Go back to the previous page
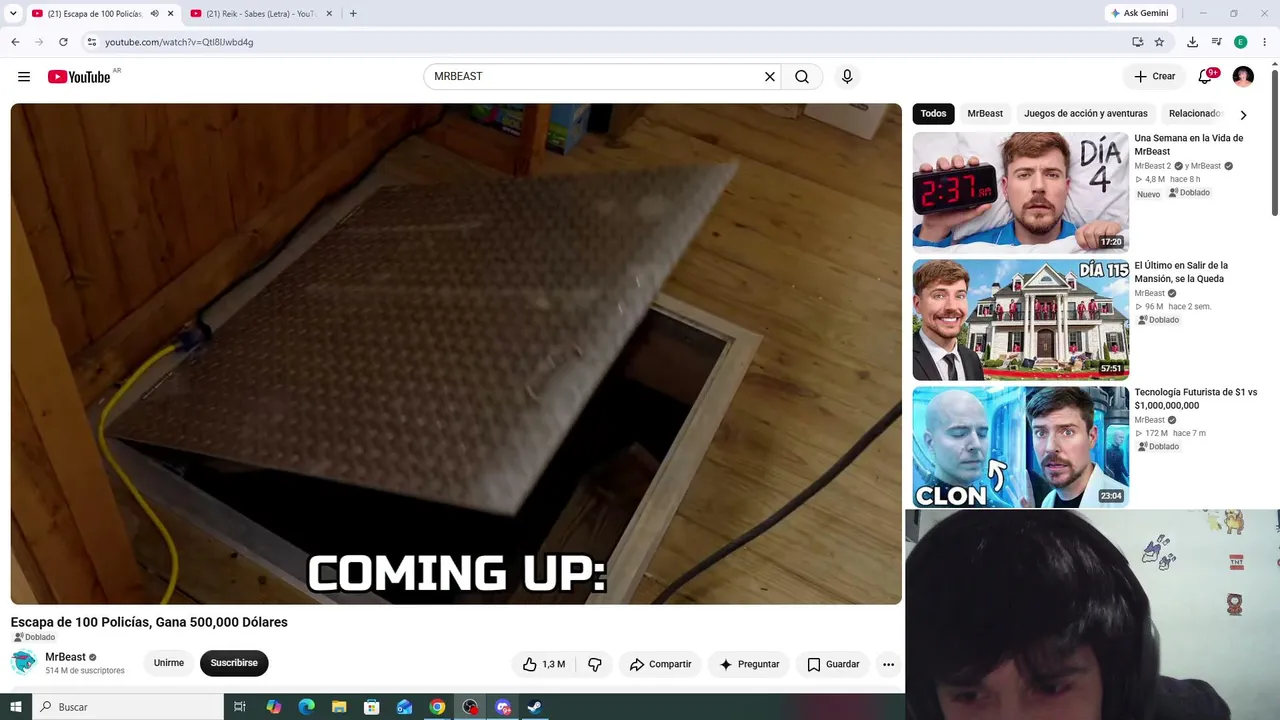 tap(15, 42)
